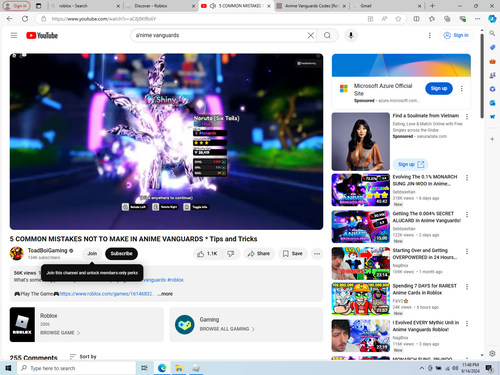This screenshot has width=500, height=375.
Task: Clear the YouTube search box text
Action: [x=310, y=35]
